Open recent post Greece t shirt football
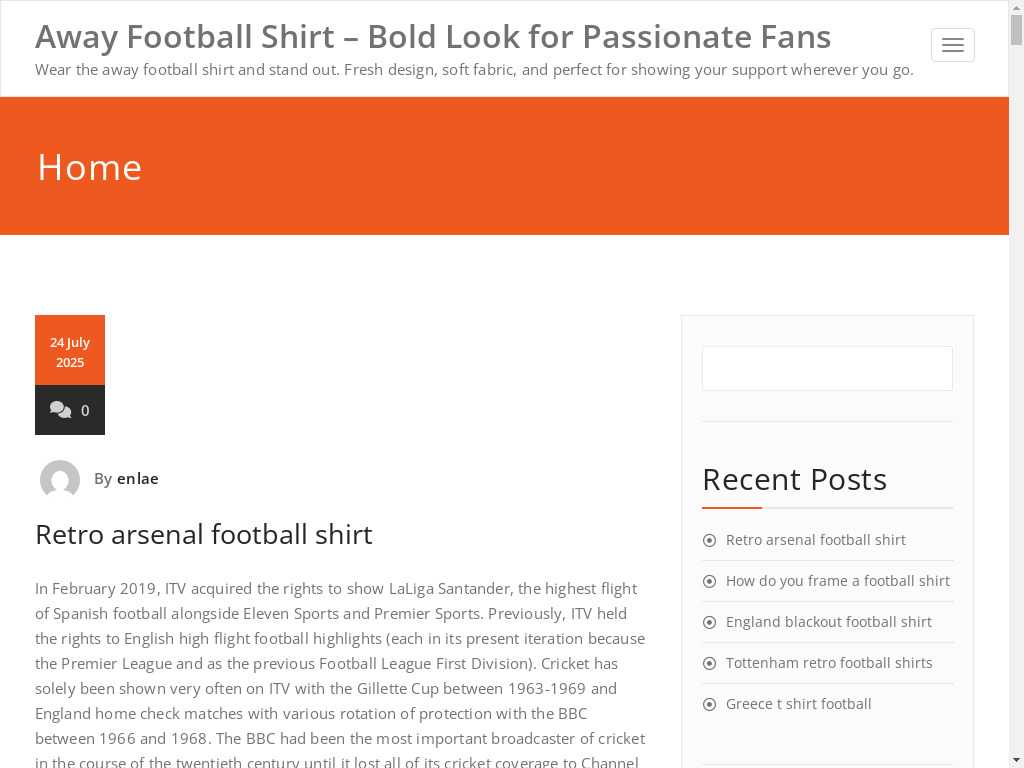Screen dimensions: 1024x768 pyautogui.click(x=799, y=704)
